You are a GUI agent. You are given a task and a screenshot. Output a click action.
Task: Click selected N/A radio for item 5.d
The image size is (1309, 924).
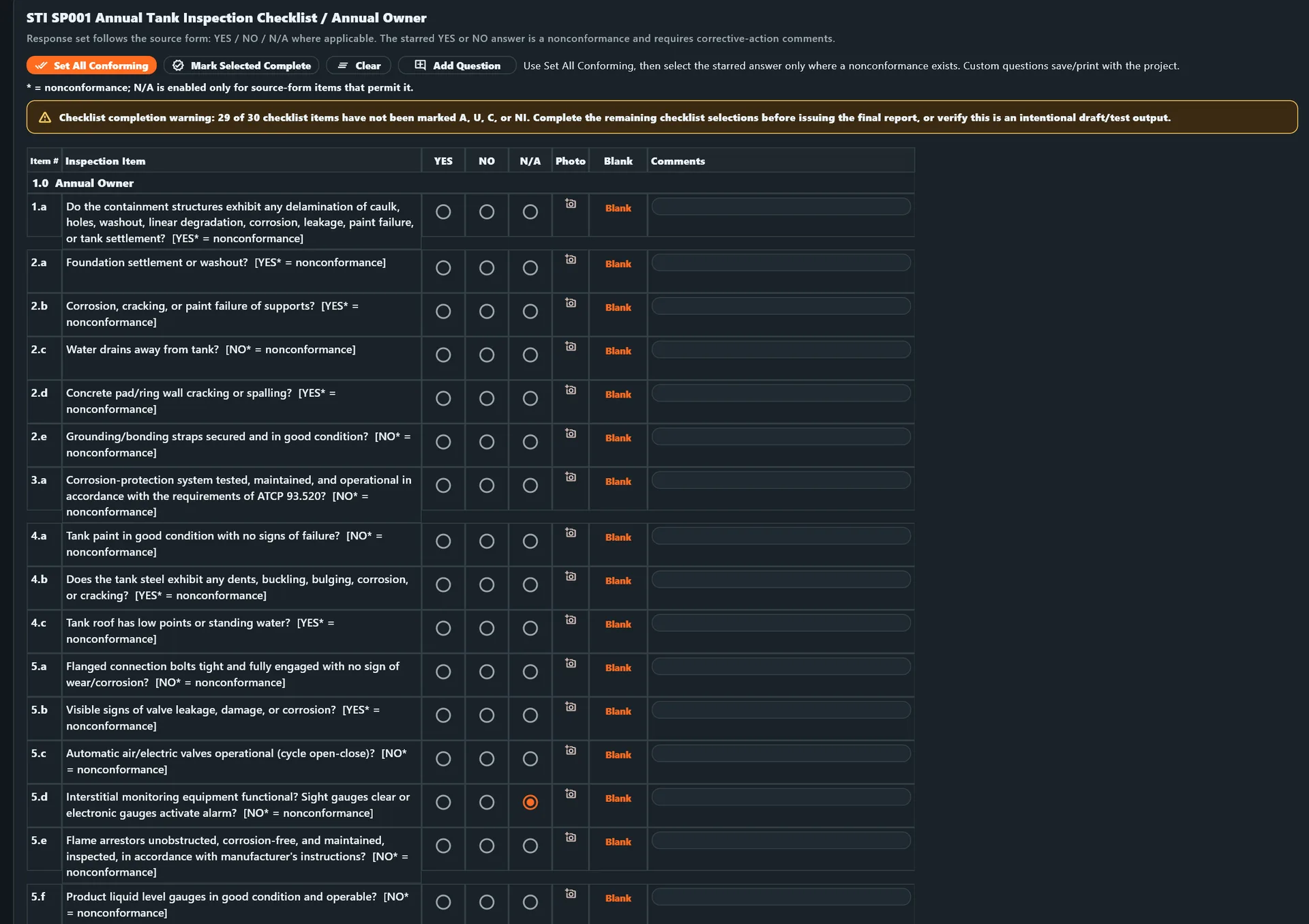[x=530, y=803]
